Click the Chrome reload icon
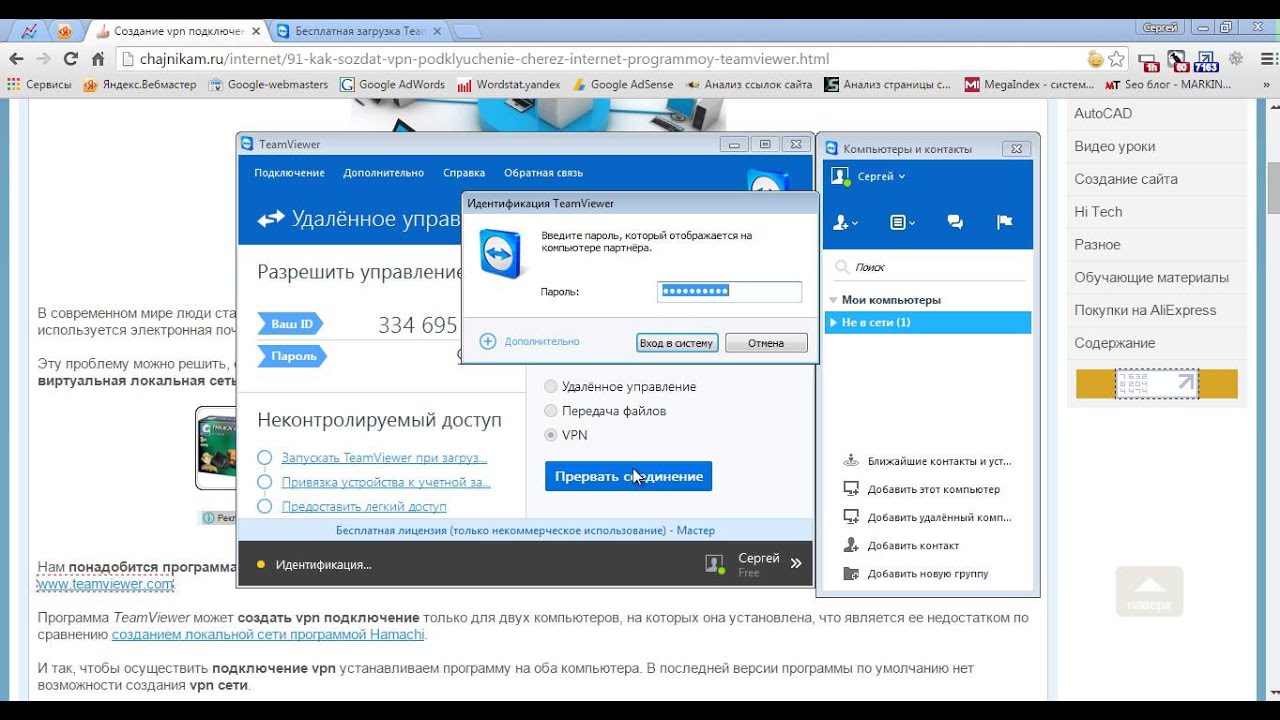1280x720 pixels. click(x=70, y=59)
